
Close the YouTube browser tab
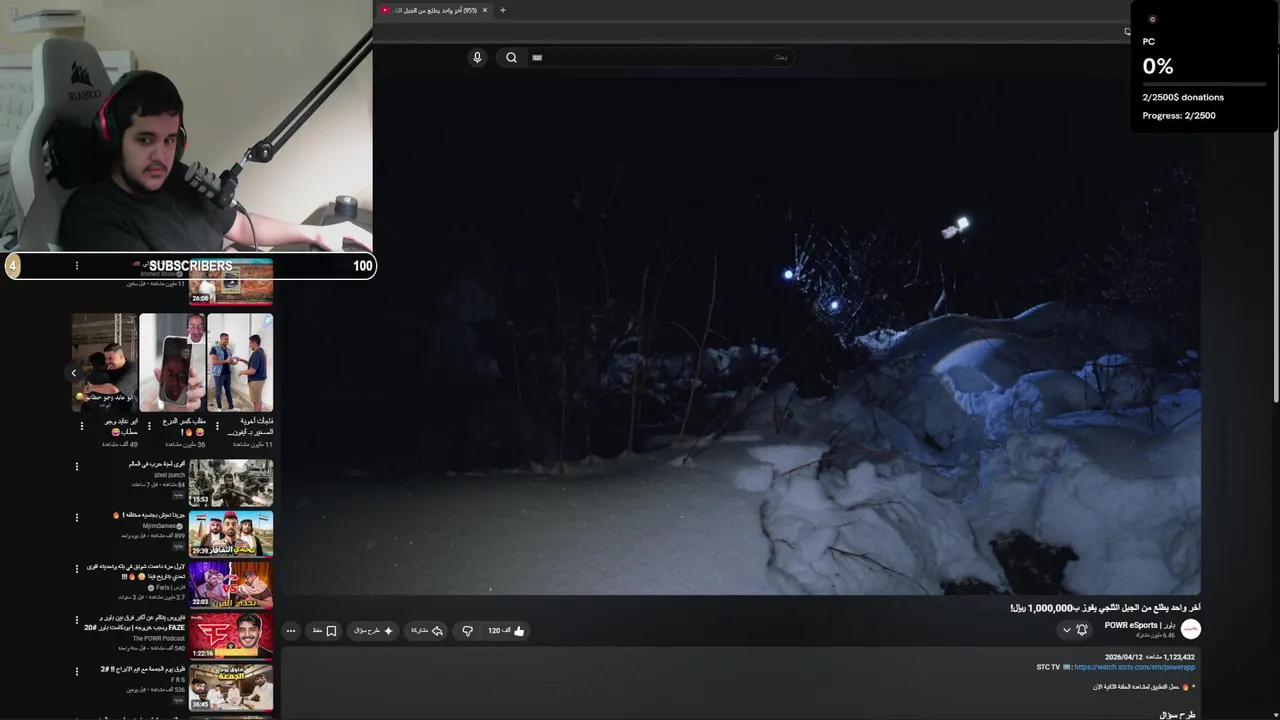(485, 10)
